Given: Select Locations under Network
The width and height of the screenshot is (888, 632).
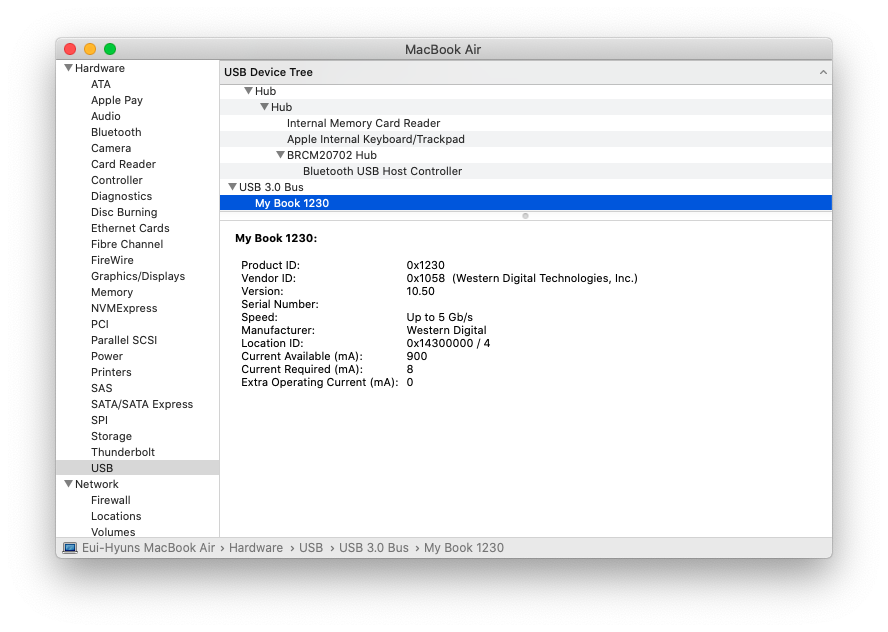Looking at the screenshot, I should pyautogui.click(x=116, y=516).
